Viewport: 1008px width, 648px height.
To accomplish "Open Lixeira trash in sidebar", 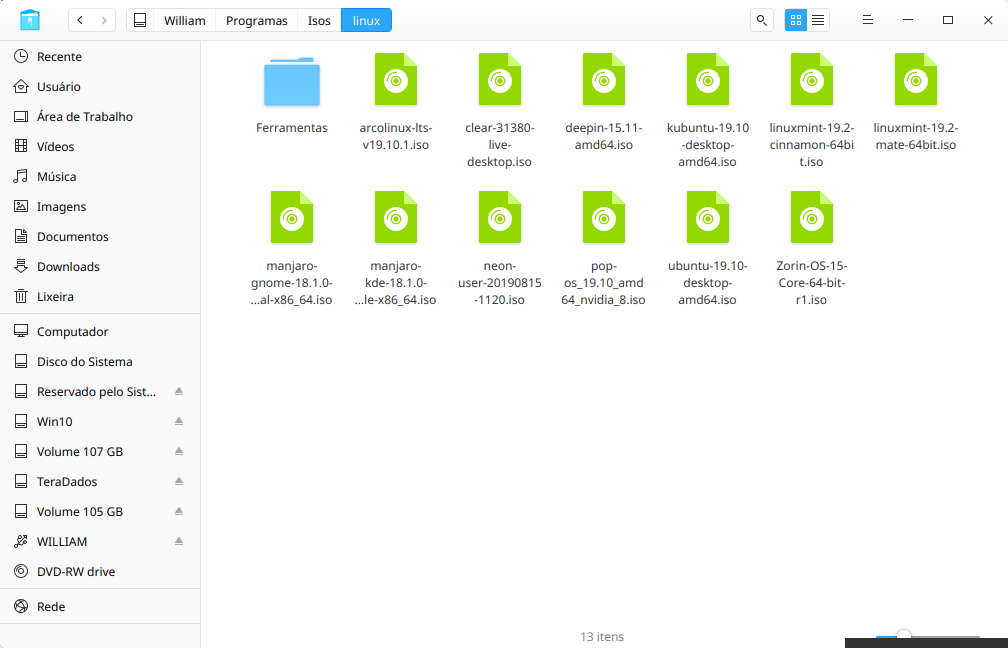I will (100, 296).
